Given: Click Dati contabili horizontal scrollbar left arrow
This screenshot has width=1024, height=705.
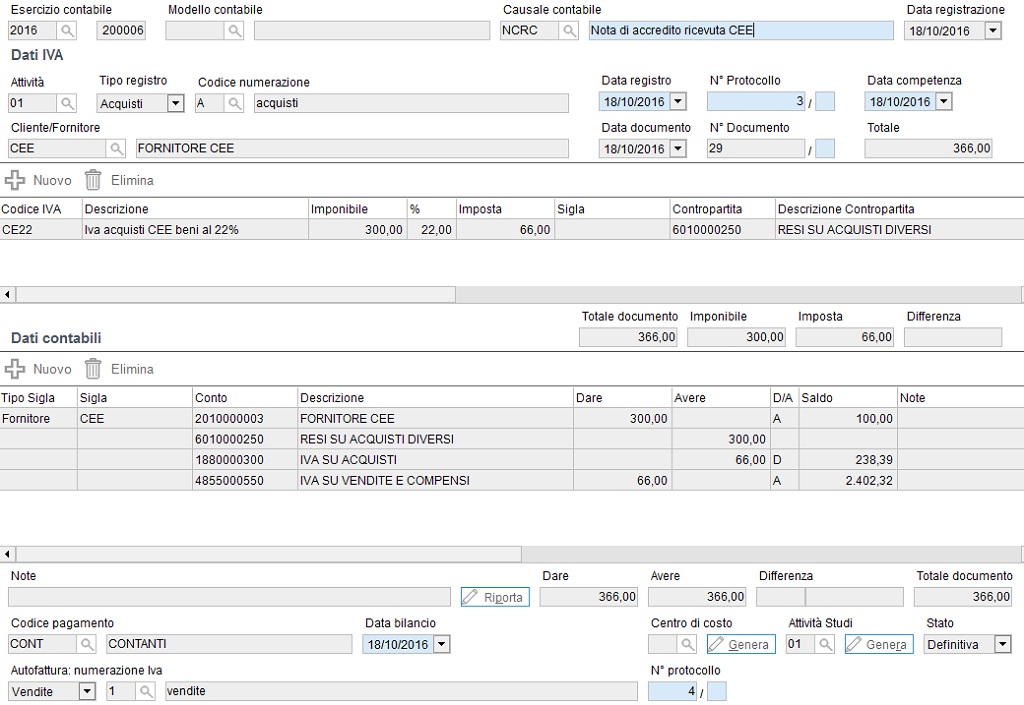Looking at the screenshot, I should pos(7,554).
